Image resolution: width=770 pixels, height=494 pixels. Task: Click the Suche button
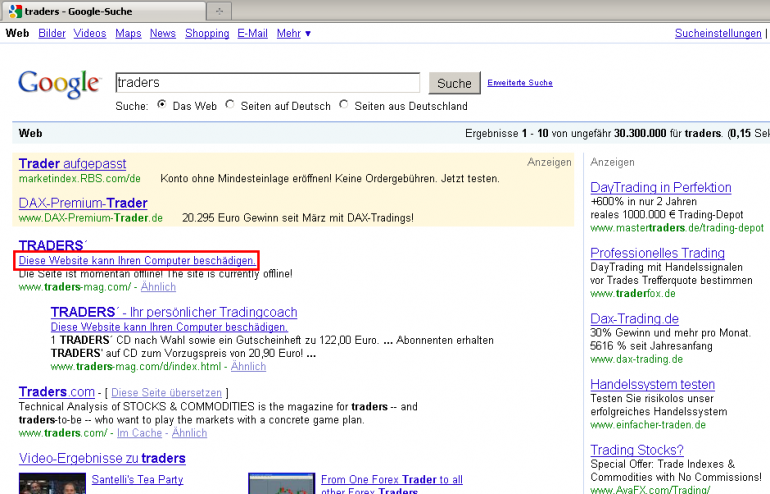pos(454,83)
